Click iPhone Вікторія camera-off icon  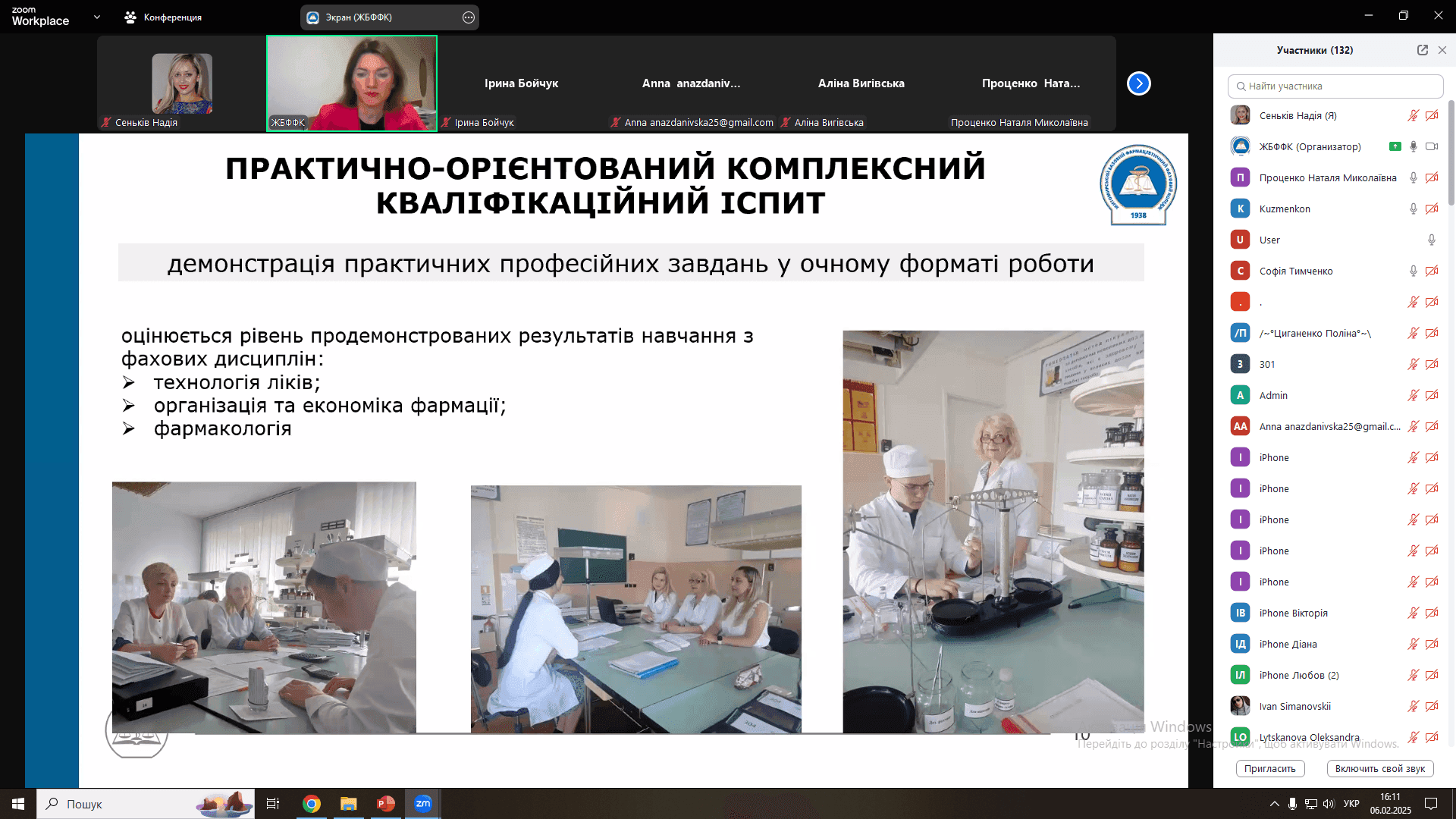pos(1432,613)
